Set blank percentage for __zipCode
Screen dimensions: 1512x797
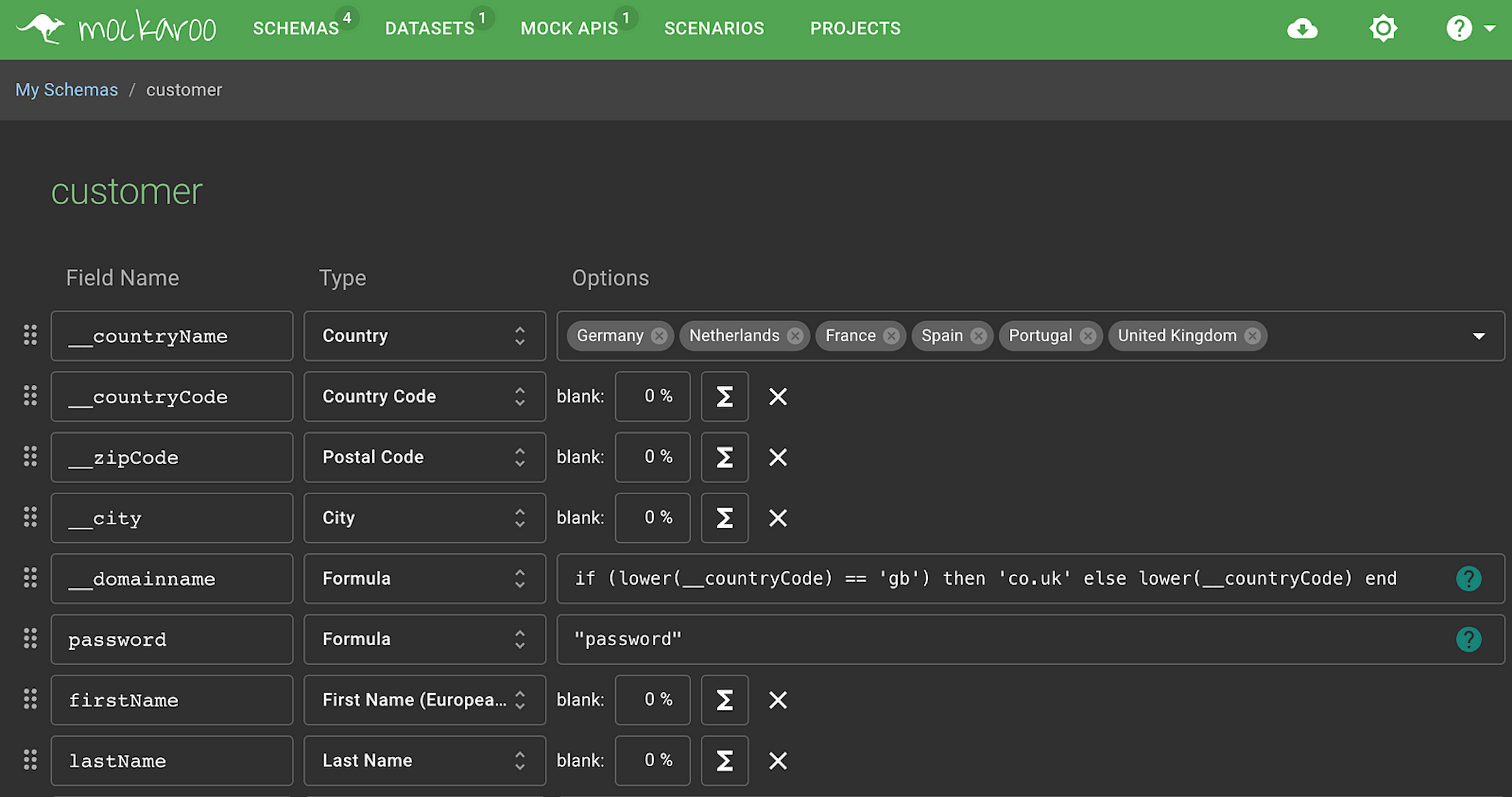pos(652,457)
